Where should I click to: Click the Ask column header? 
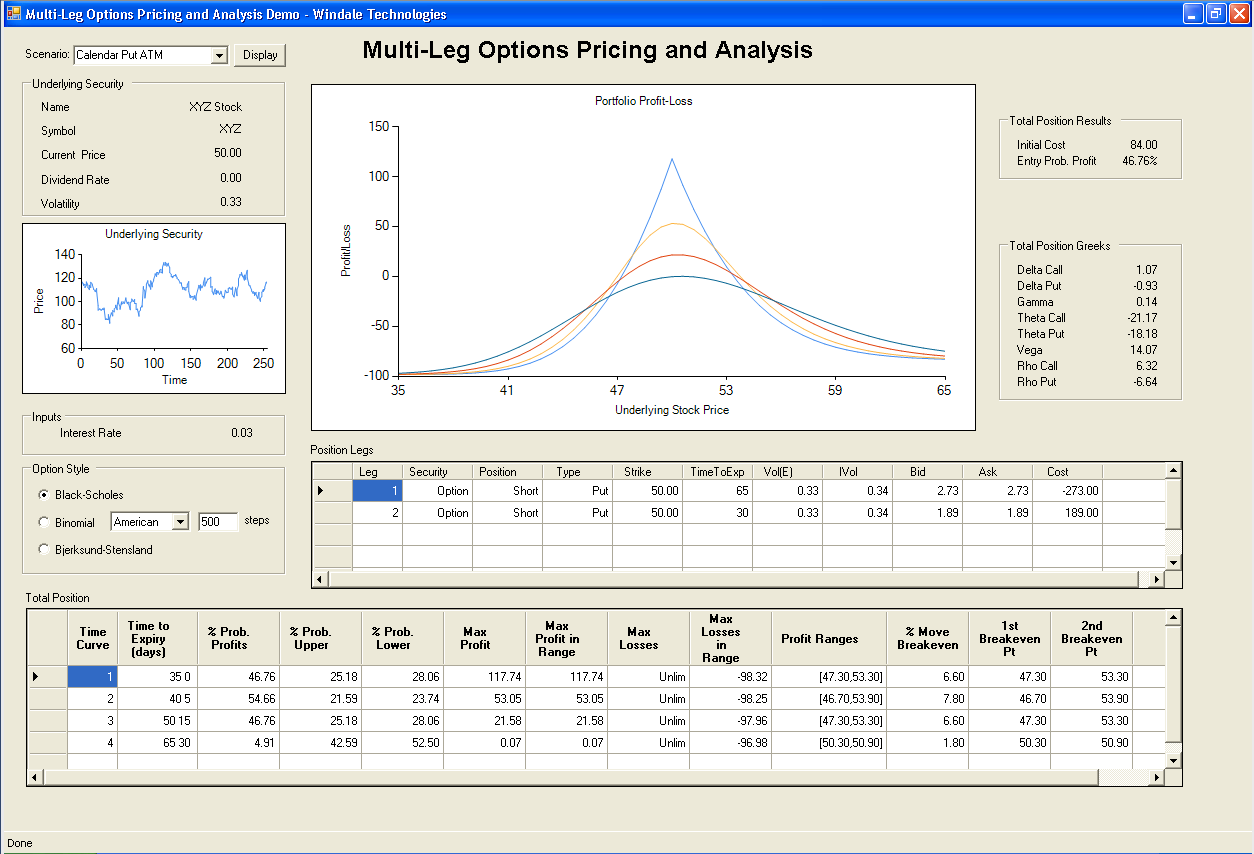click(x=997, y=471)
